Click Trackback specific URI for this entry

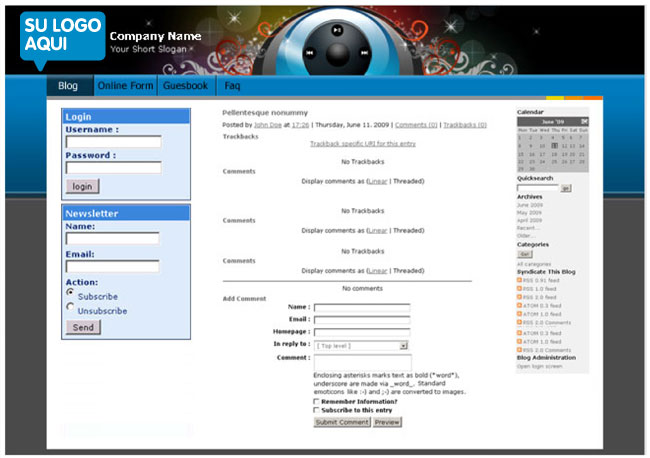pyautogui.click(x=363, y=144)
